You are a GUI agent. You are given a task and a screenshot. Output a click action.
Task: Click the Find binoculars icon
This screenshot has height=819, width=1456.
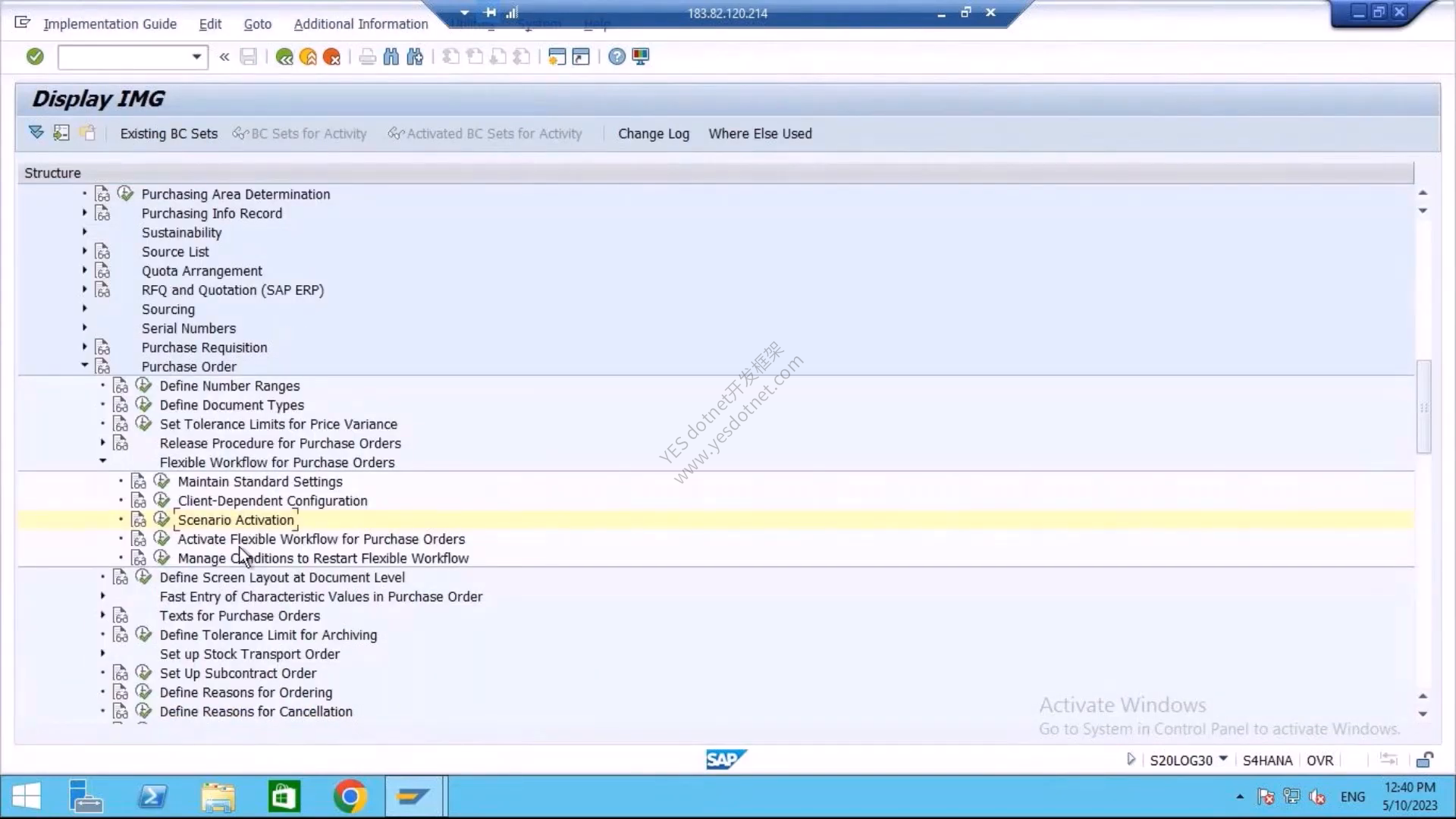[x=391, y=57]
